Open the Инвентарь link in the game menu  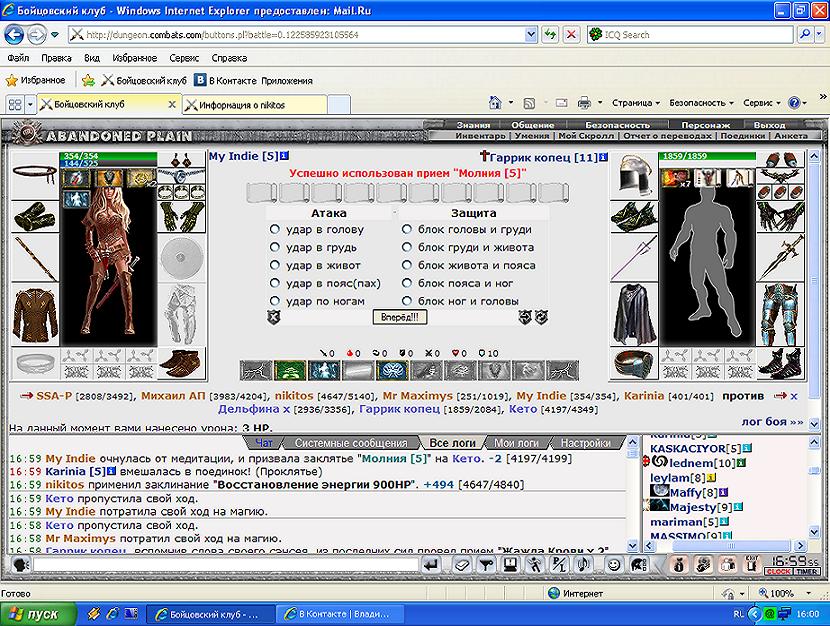pyautogui.click(x=480, y=136)
